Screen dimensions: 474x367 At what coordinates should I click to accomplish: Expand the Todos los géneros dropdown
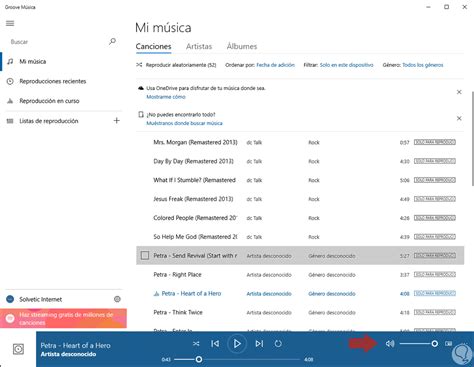coord(423,65)
